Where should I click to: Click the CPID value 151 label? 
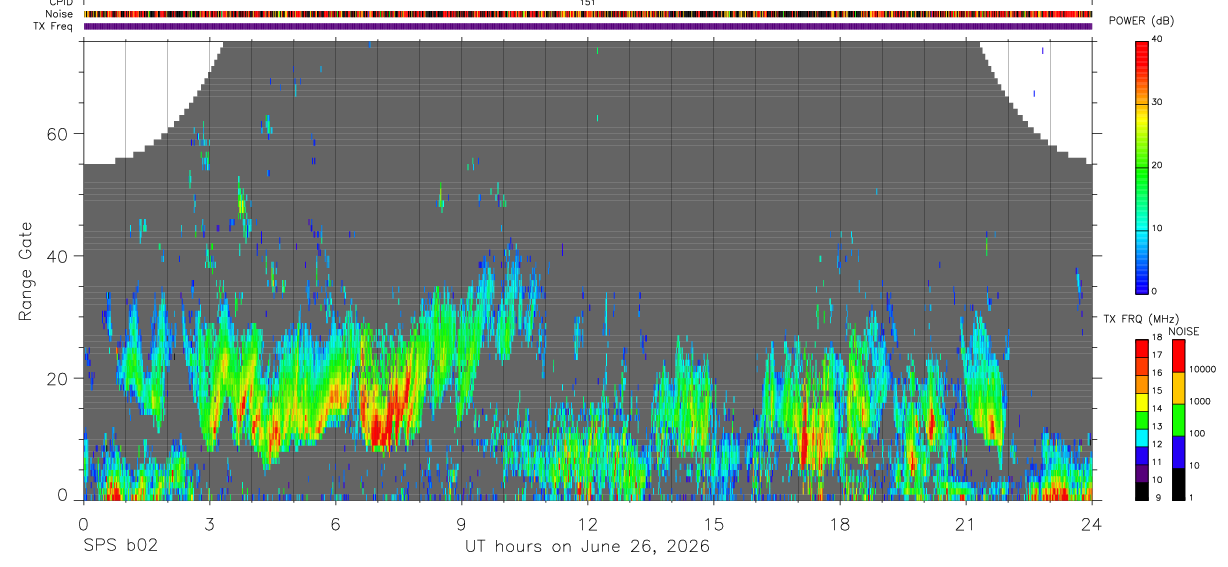coord(588,3)
